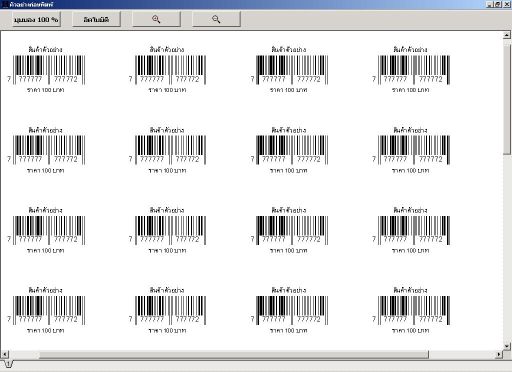The image size is (512, 372).
Task: Click the last barcode label in top row
Action: (411, 70)
